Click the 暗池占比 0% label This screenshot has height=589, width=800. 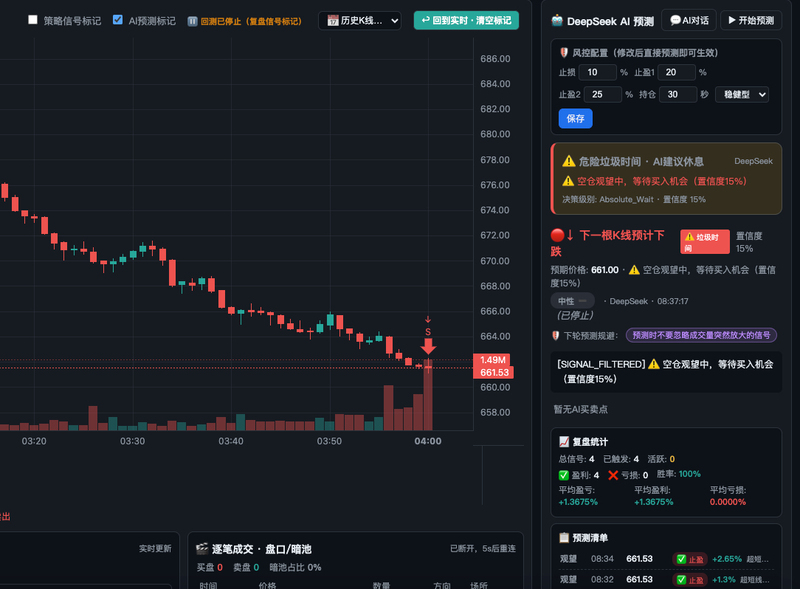(x=295, y=567)
